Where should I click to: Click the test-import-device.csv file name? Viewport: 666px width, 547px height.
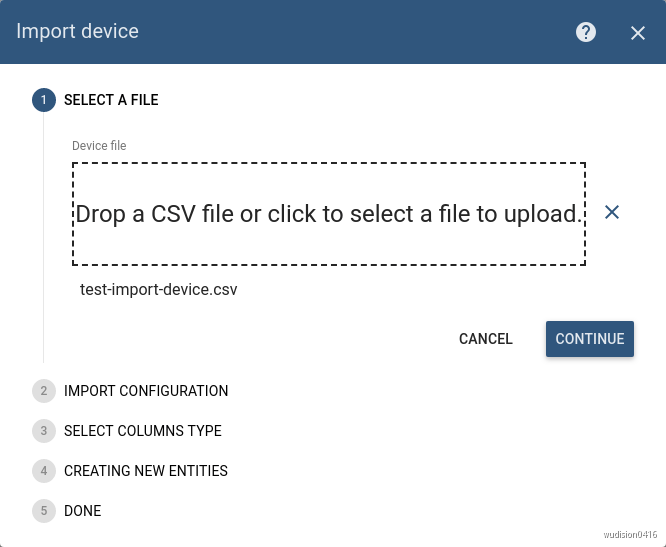pyautogui.click(x=158, y=290)
